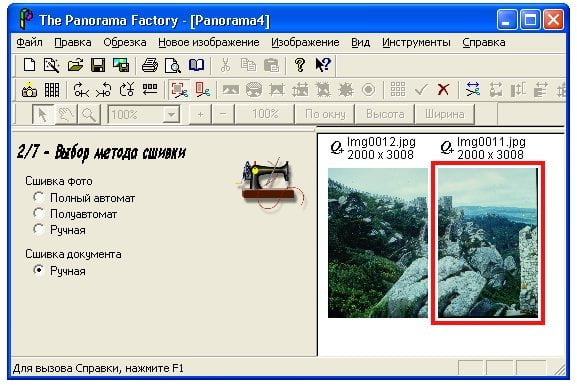This screenshot has width=577, height=386.
Task: Click the zoom icon beside Img0011.jpg
Action: pyautogui.click(x=447, y=148)
